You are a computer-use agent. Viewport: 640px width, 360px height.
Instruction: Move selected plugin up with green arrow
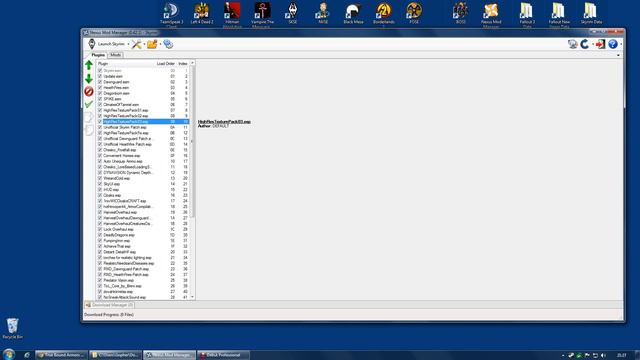89,65
